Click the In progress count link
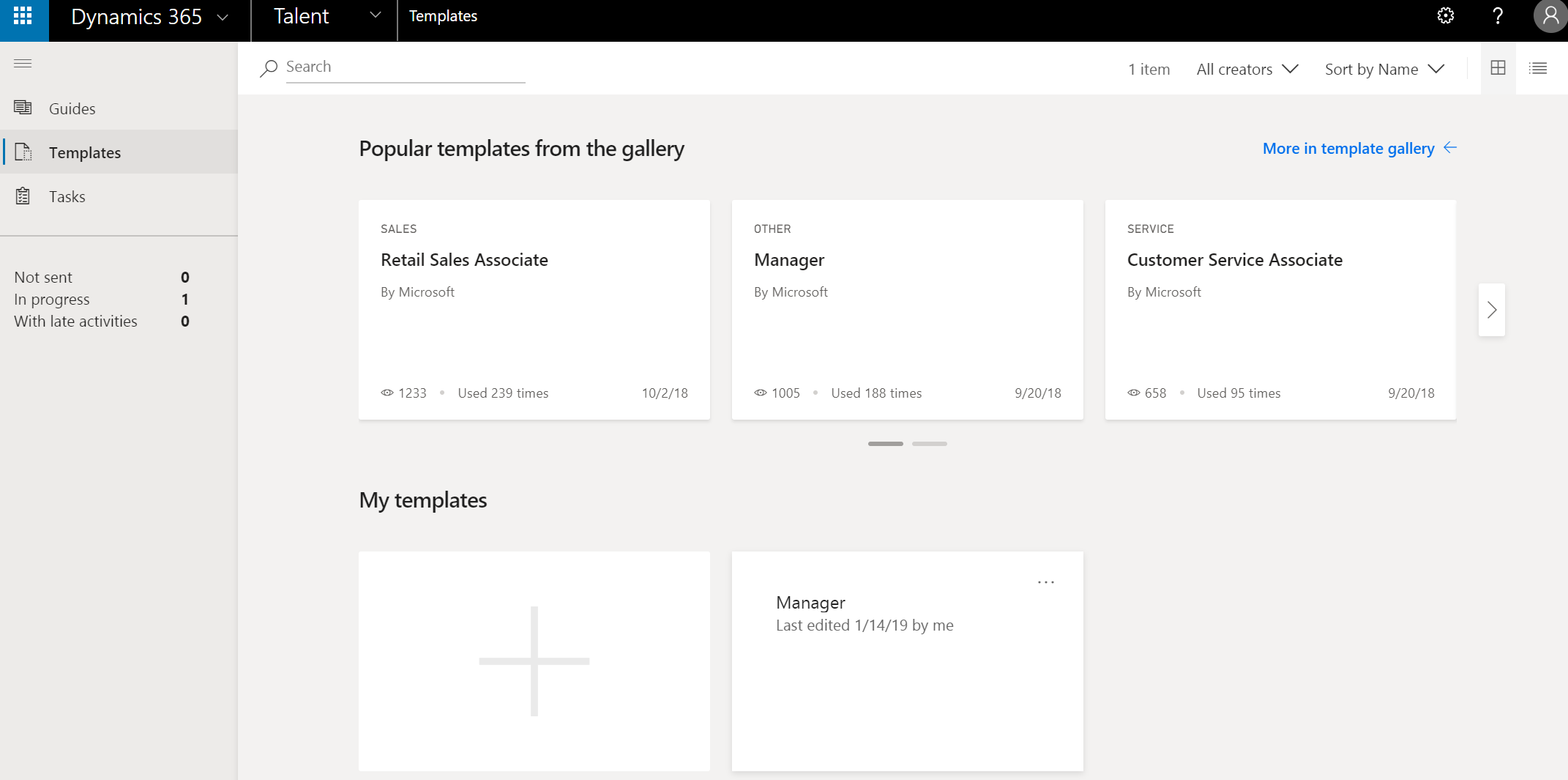Screen dimensions: 1568x780 (184, 299)
